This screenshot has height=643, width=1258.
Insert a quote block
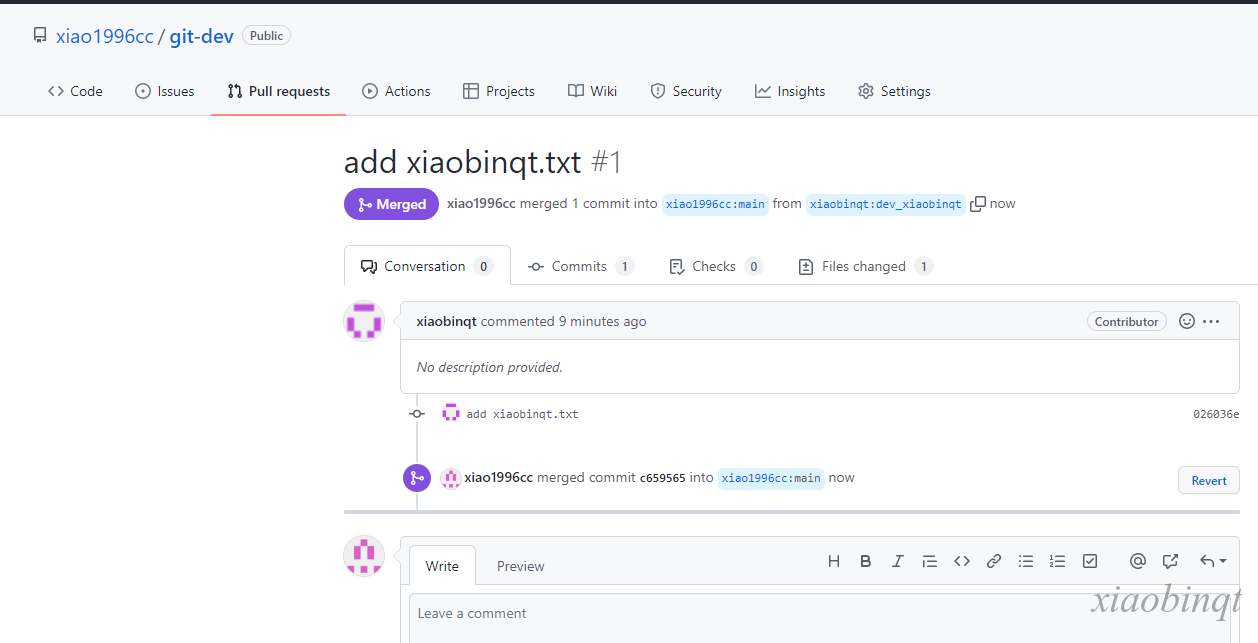point(930,561)
